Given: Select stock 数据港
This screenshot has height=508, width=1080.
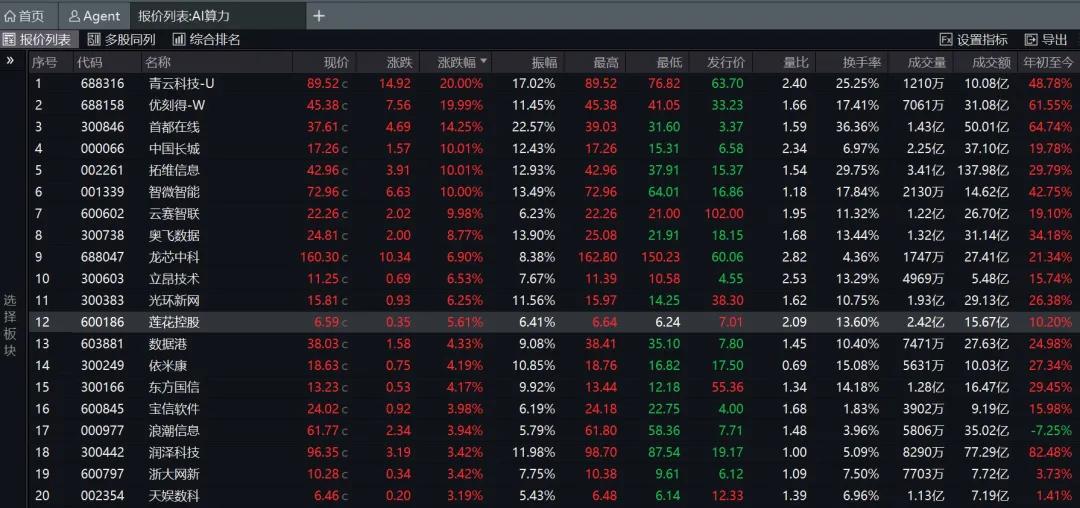Looking at the screenshot, I should click(168, 344).
